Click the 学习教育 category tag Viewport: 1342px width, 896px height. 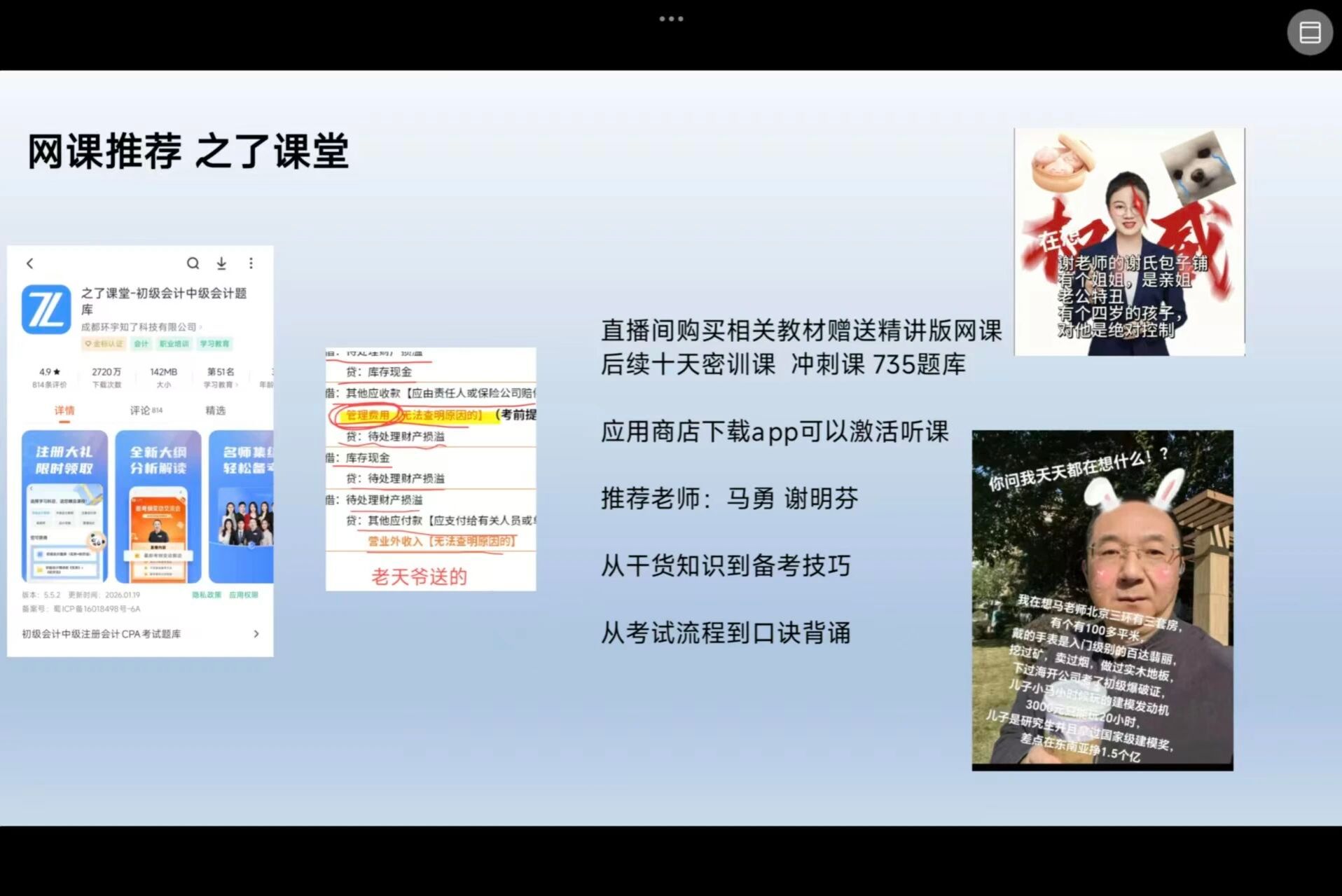[x=214, y=344]
